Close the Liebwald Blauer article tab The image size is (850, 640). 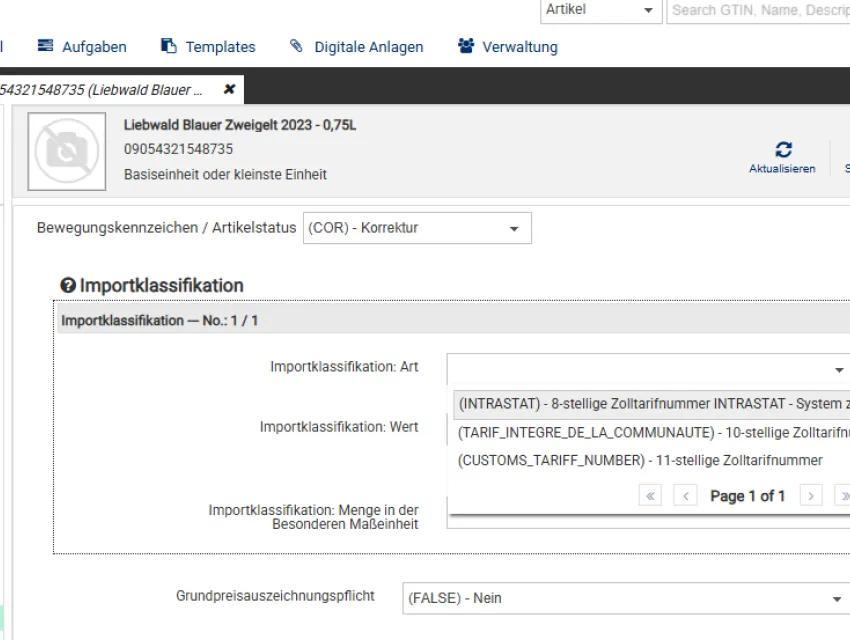229,88
